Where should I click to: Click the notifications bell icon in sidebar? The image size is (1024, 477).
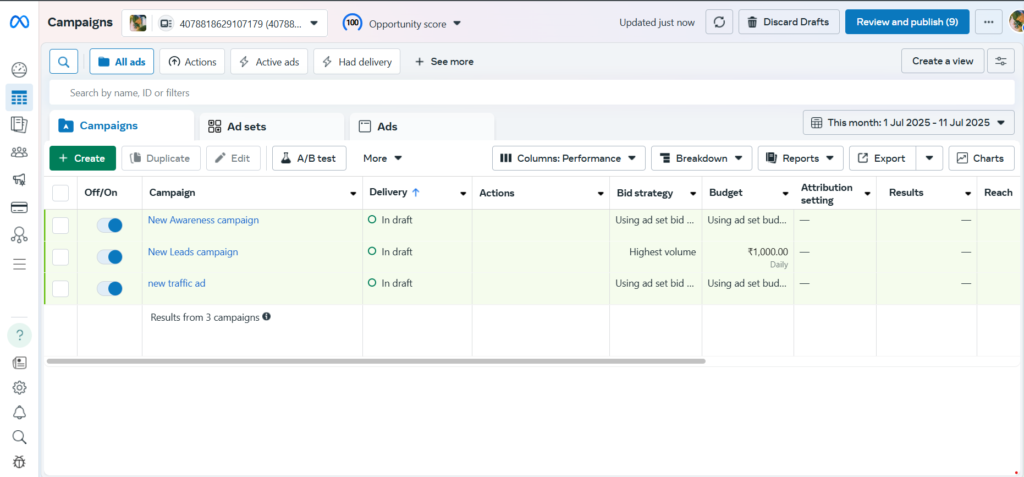pos(19,413)
